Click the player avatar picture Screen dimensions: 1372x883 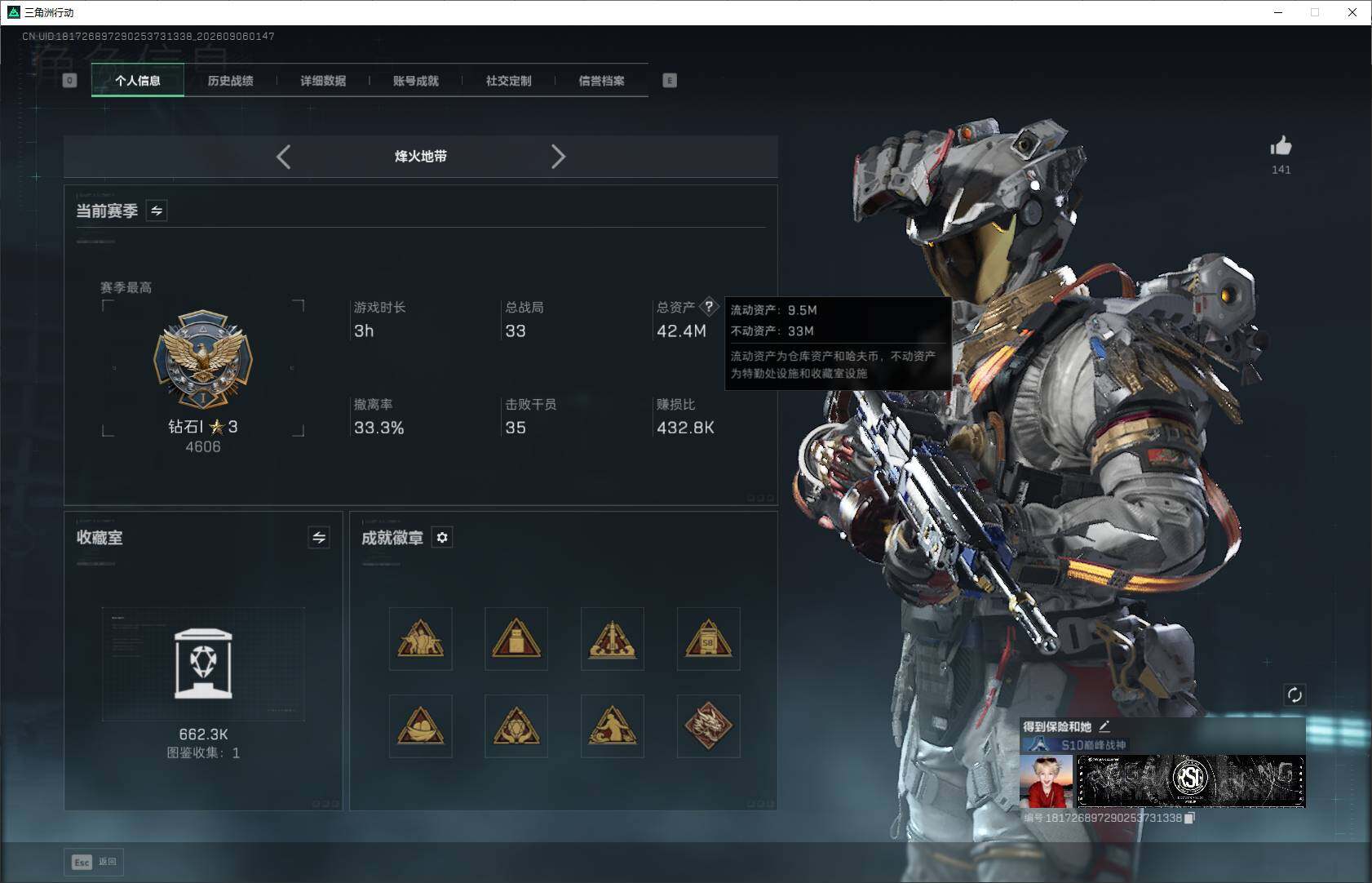tap(1046, 781)
